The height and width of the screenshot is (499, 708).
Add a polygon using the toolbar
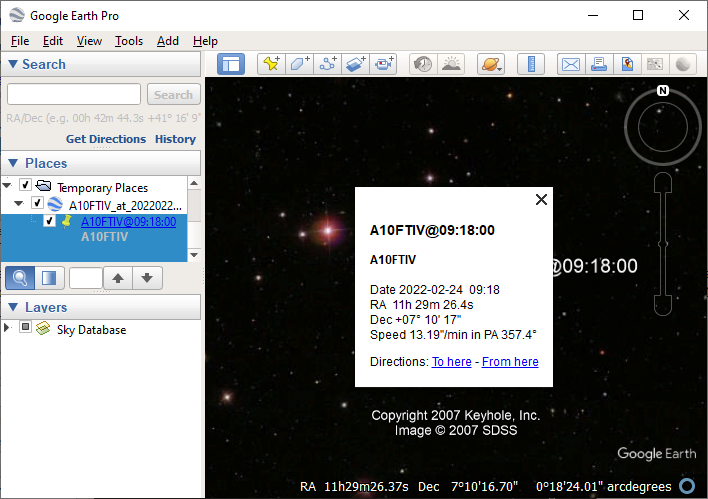pos(299,64)
